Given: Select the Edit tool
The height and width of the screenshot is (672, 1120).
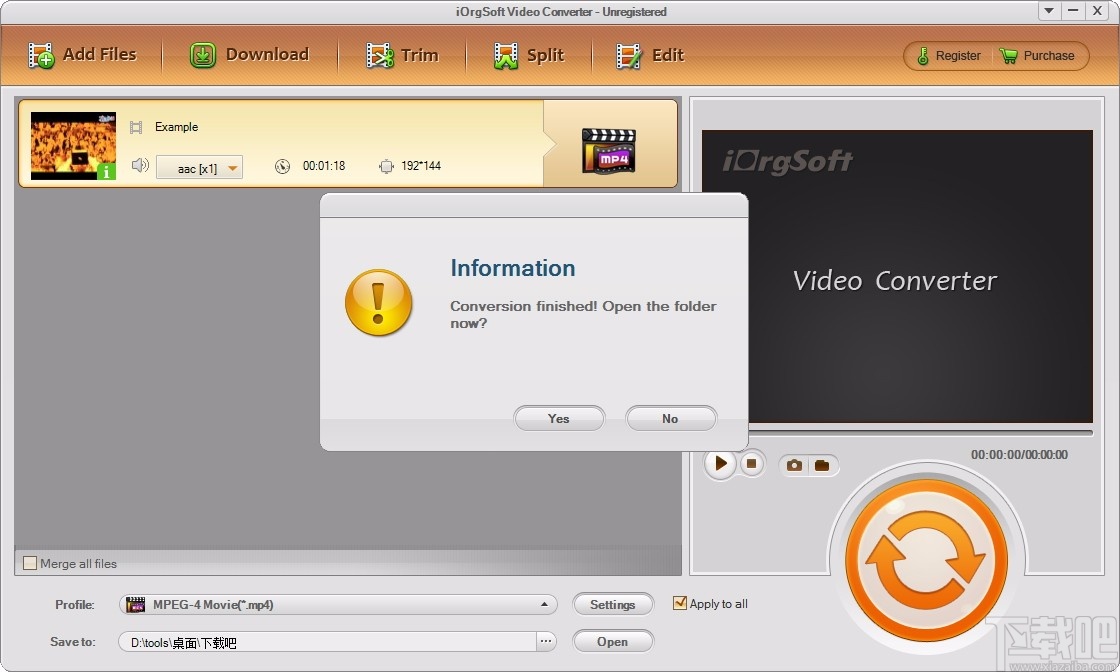Looking at the screenshot, I should pos(649,55).
